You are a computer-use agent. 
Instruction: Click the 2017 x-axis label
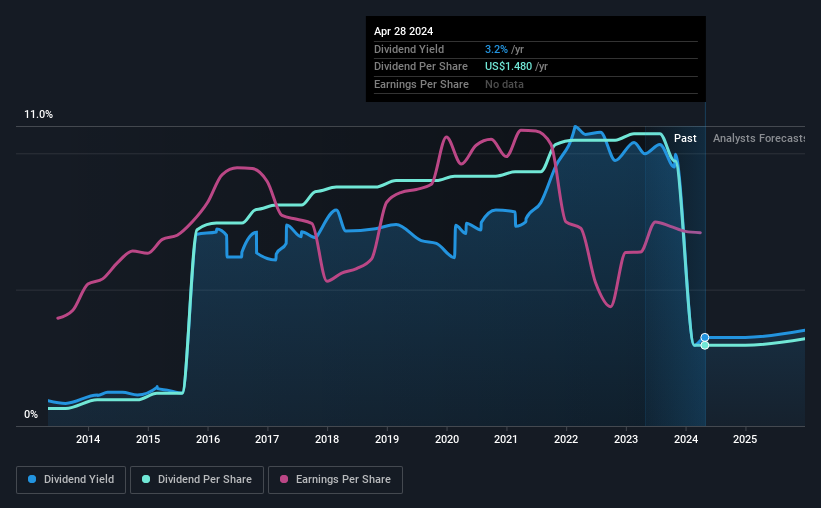(267, 439)
